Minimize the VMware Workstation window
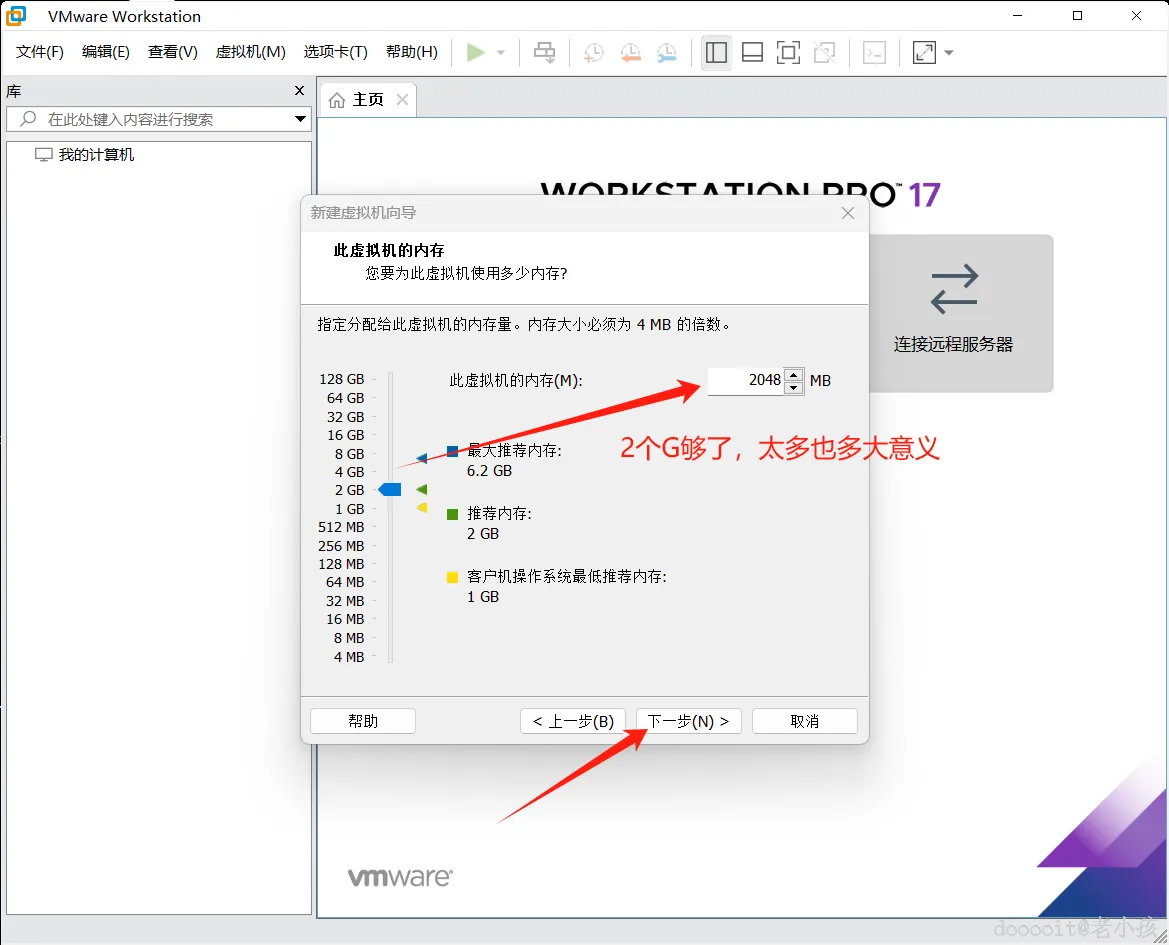The image size is (1169, 945). point(1018,16)
